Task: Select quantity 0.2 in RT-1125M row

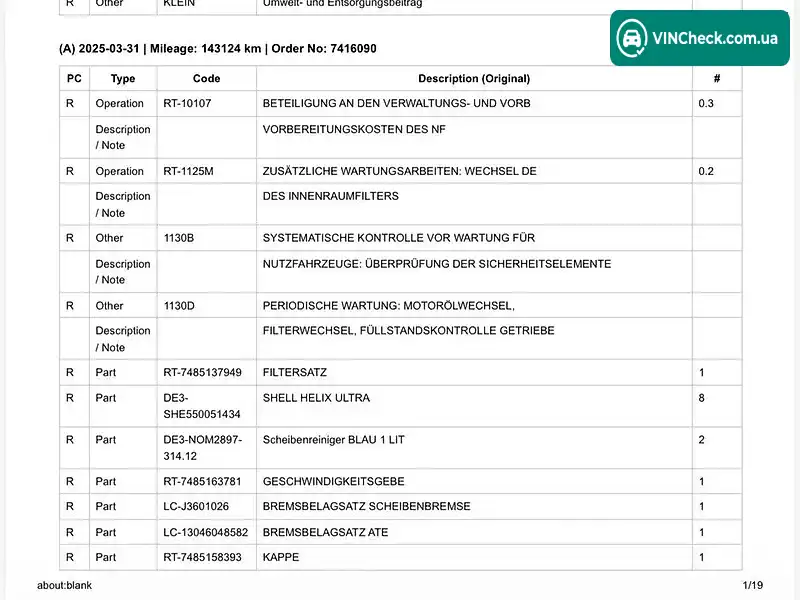Action: coord(706,171)
